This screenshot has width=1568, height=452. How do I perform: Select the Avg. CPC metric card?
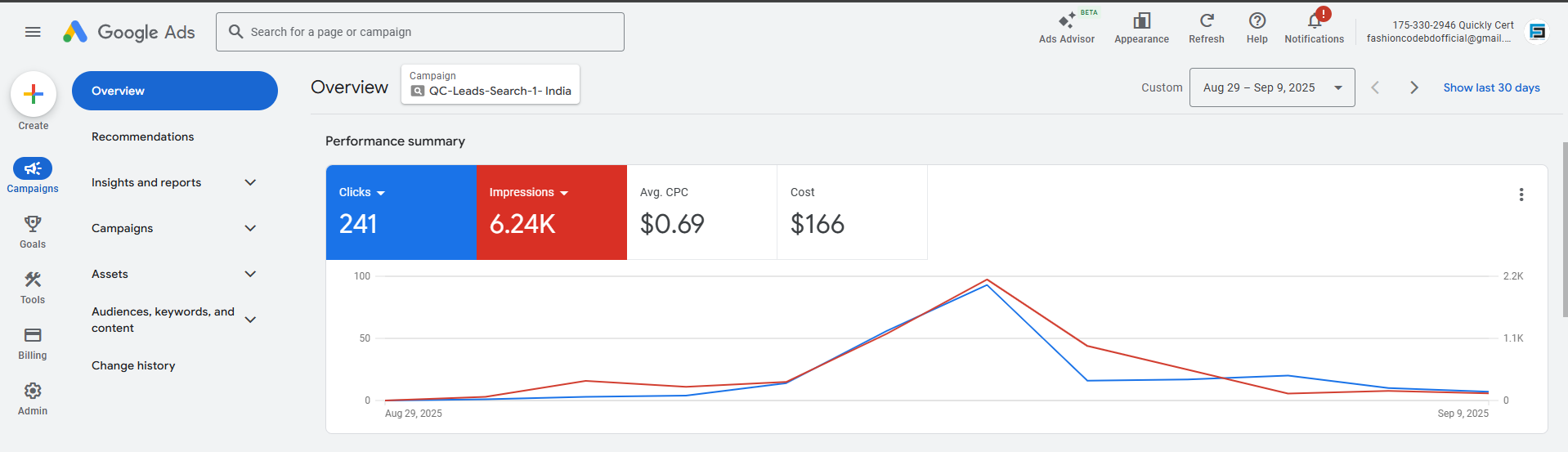pos(701,213)
